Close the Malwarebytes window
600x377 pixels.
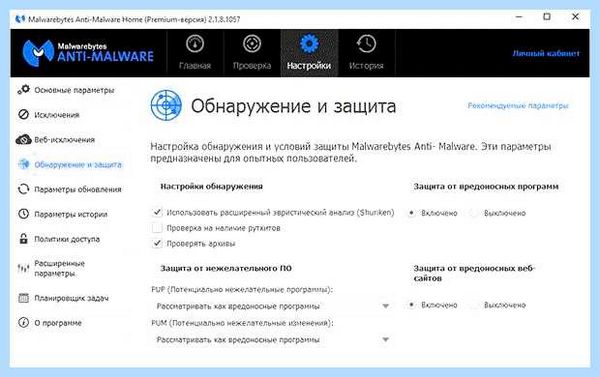pos(575,17)
